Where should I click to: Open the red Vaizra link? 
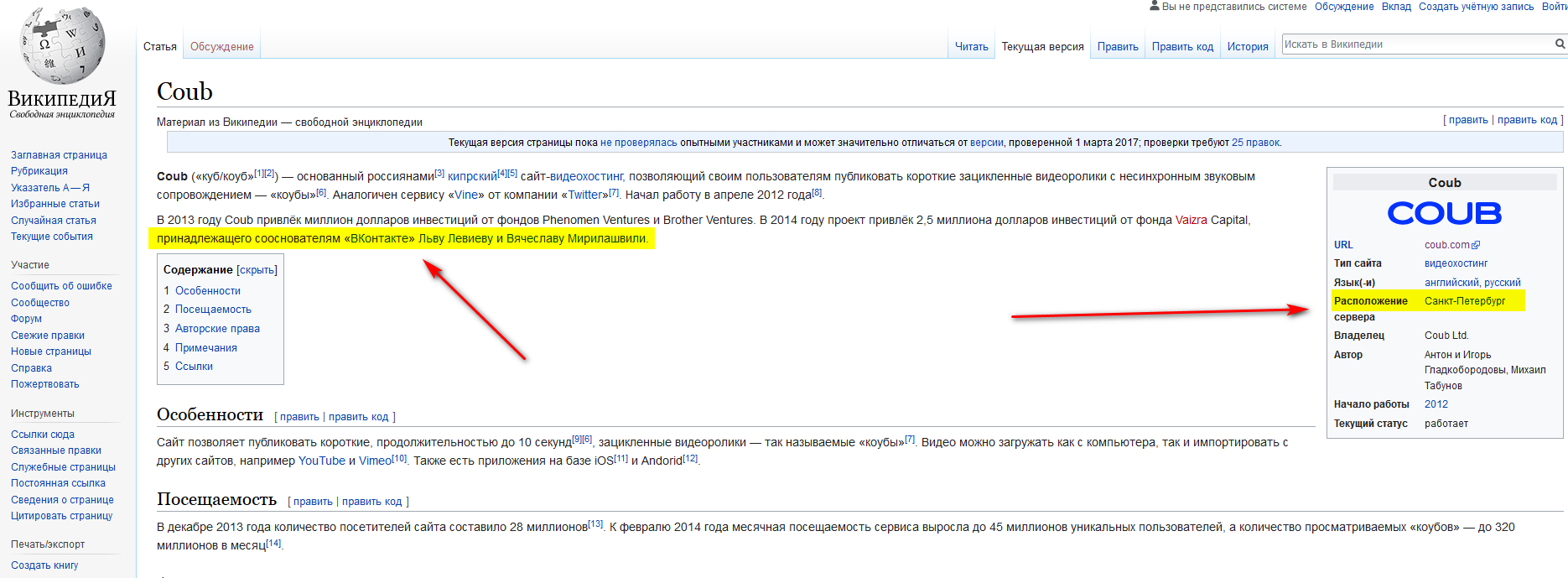tap(1191, 220)
